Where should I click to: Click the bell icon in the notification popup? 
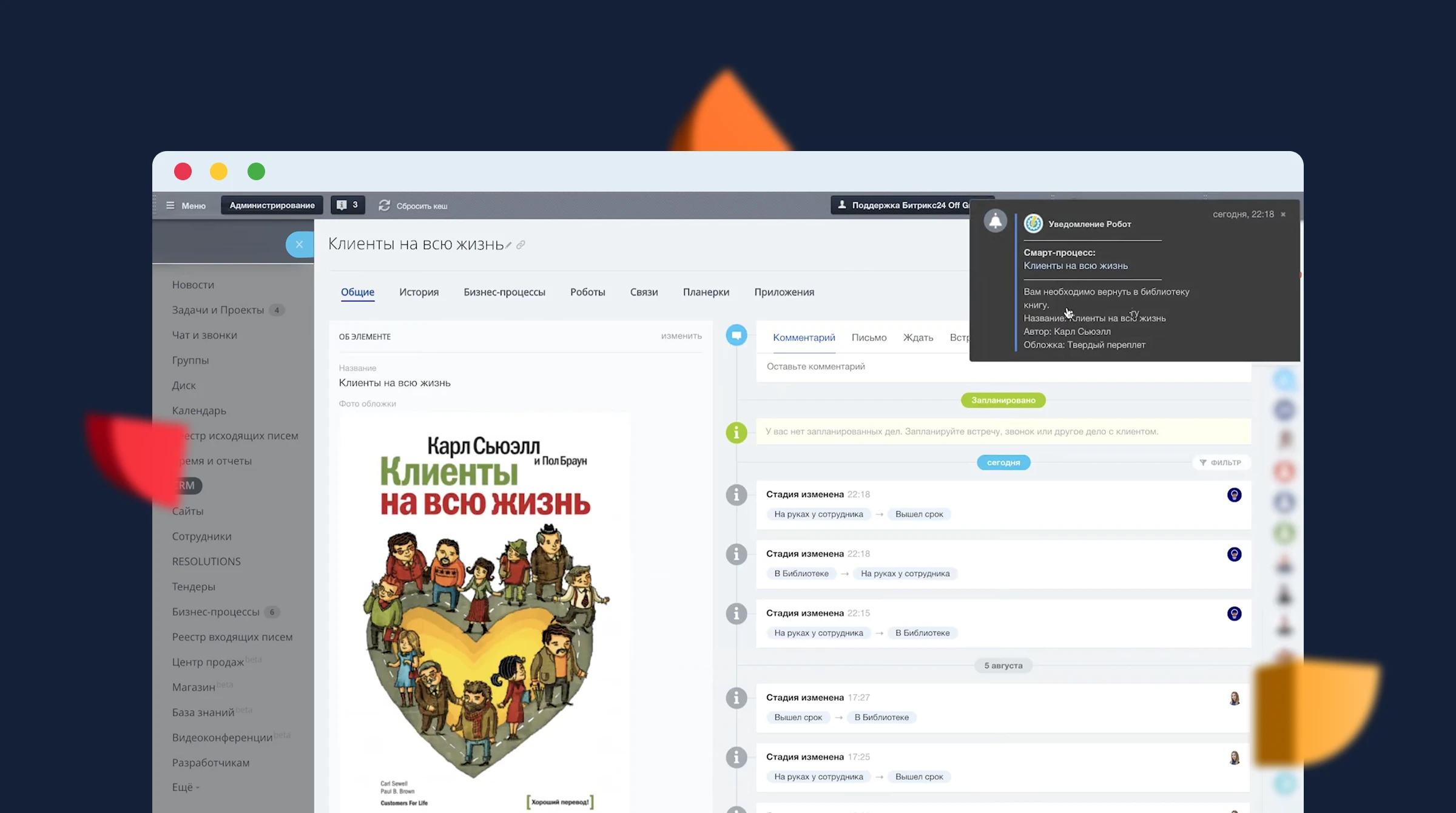point(995,221)
